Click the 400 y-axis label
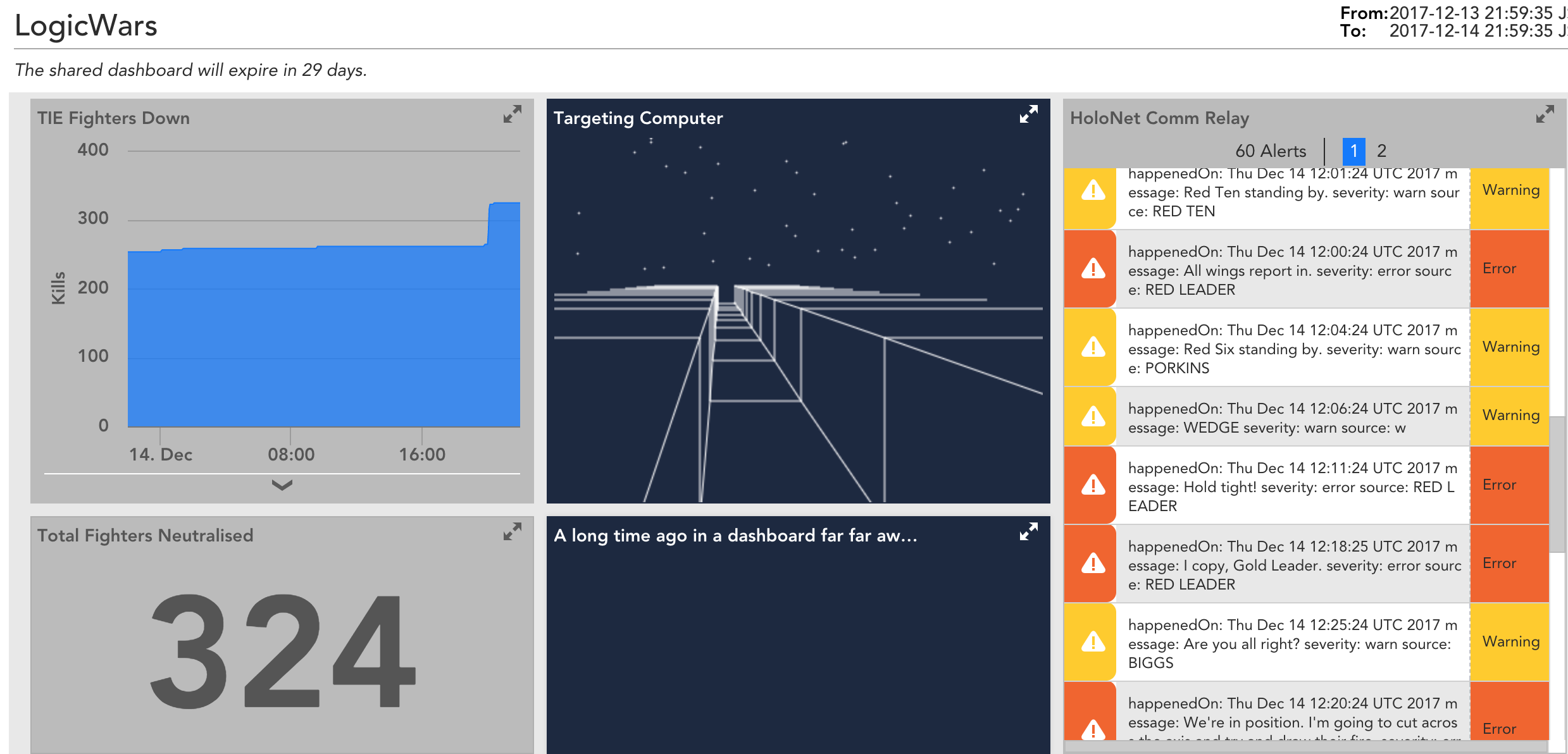This screenshot has width=1568, height=754. [x=93, y=150]
